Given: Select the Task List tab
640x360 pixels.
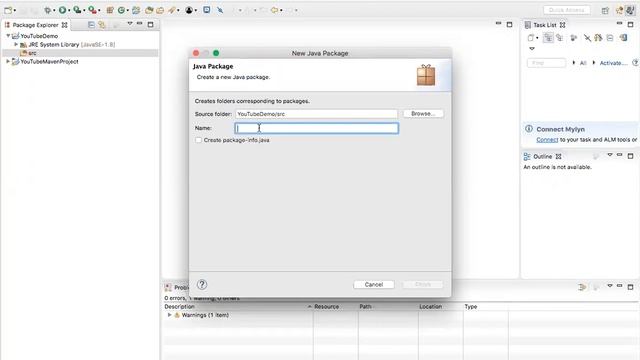Looking at the screenshot, I should coord(544,25).
